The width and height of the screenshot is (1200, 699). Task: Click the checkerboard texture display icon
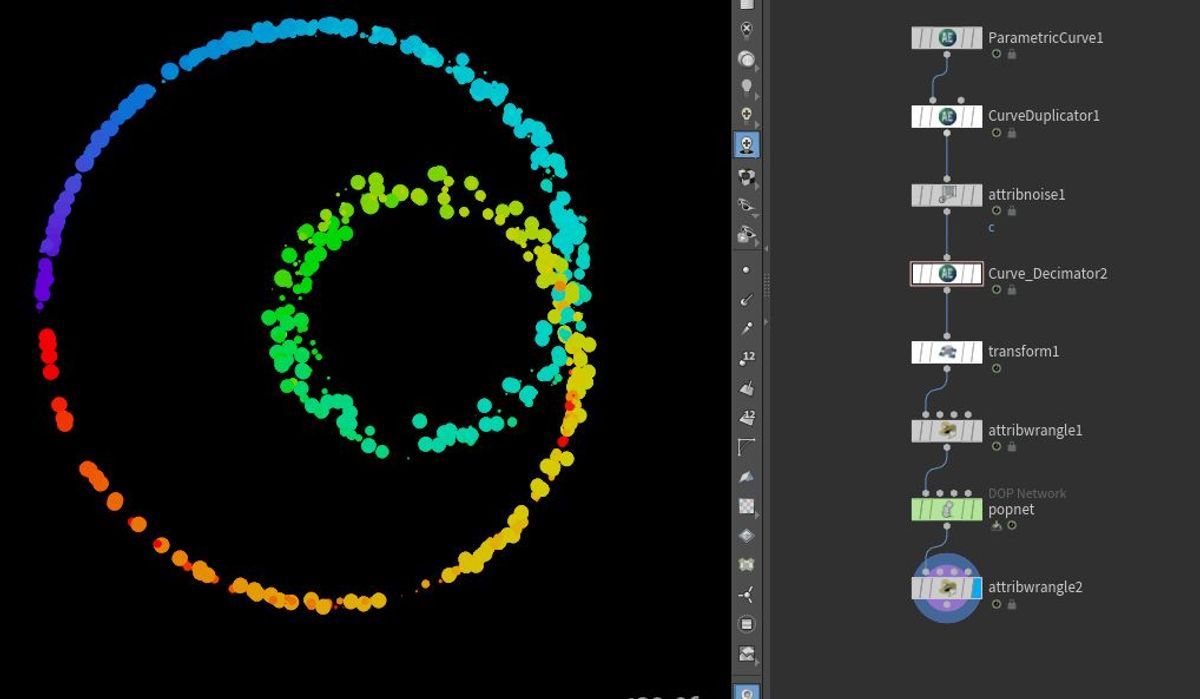point(746,506)
